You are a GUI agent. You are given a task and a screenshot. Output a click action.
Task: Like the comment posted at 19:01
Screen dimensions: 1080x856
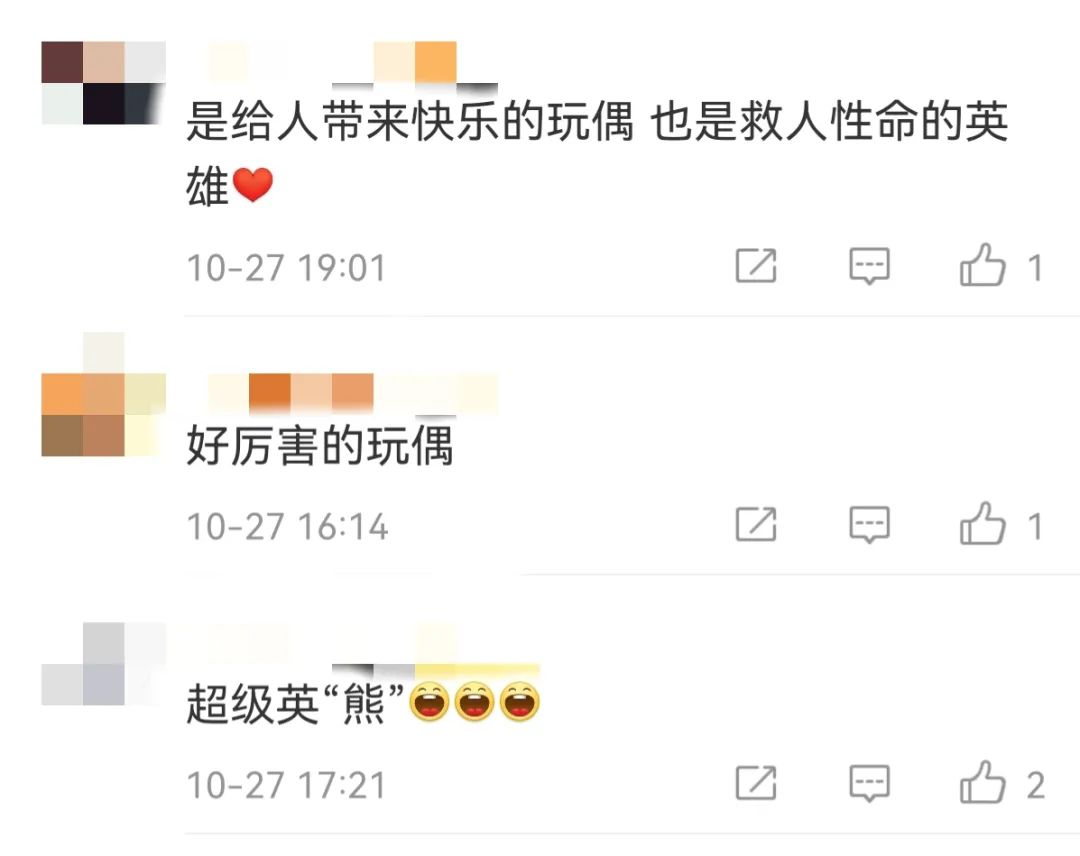(982, 265)
